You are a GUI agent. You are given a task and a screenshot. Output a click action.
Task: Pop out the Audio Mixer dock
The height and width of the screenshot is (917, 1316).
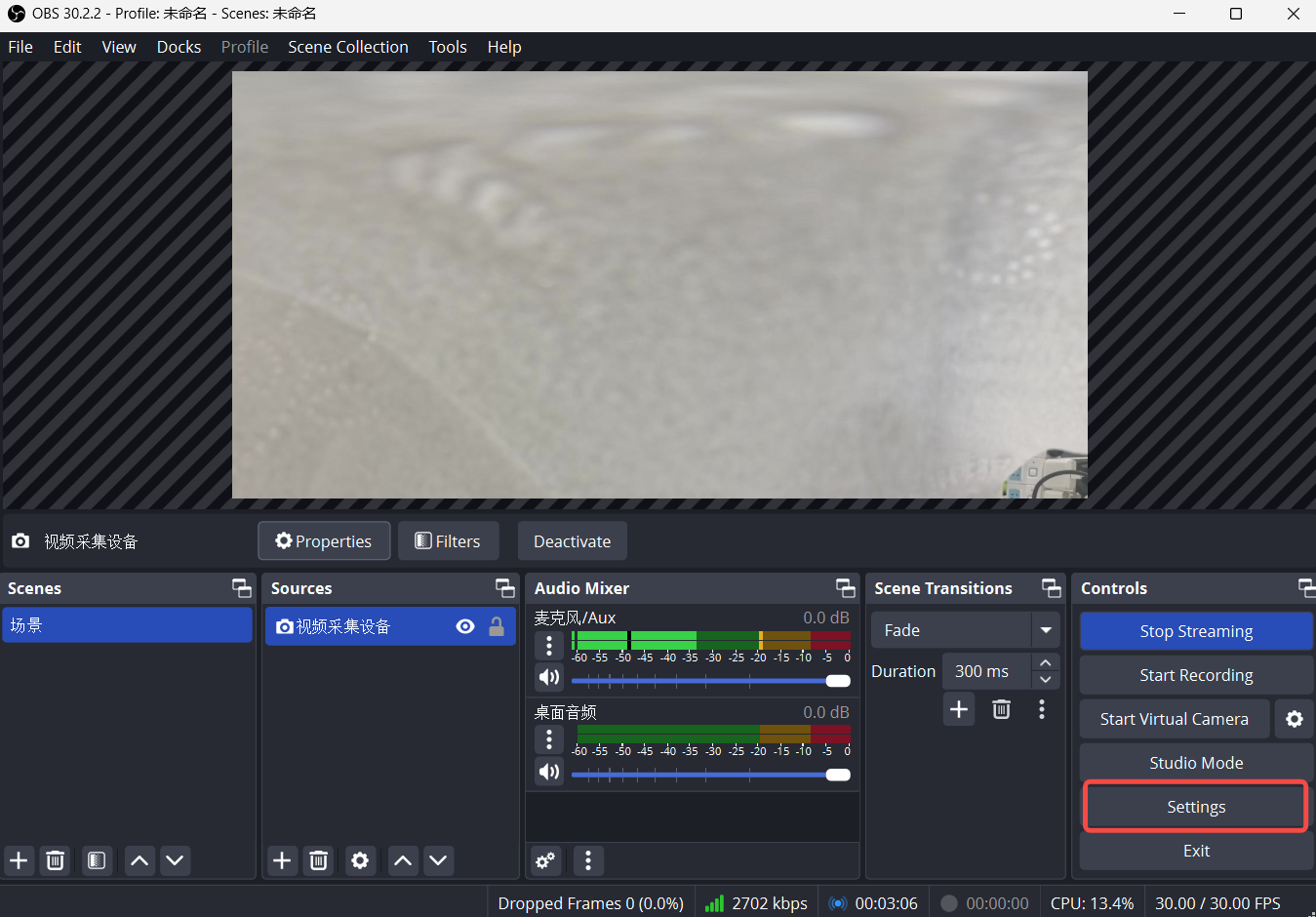tap(845, 587)
